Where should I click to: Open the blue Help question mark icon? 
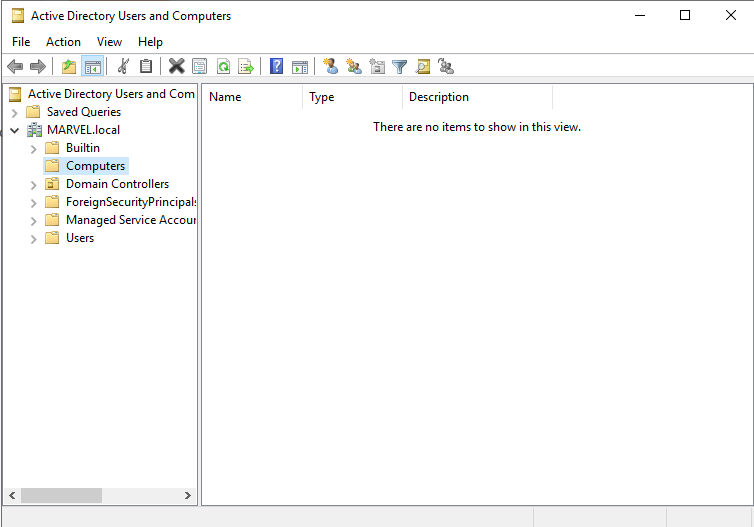point(277,67)
